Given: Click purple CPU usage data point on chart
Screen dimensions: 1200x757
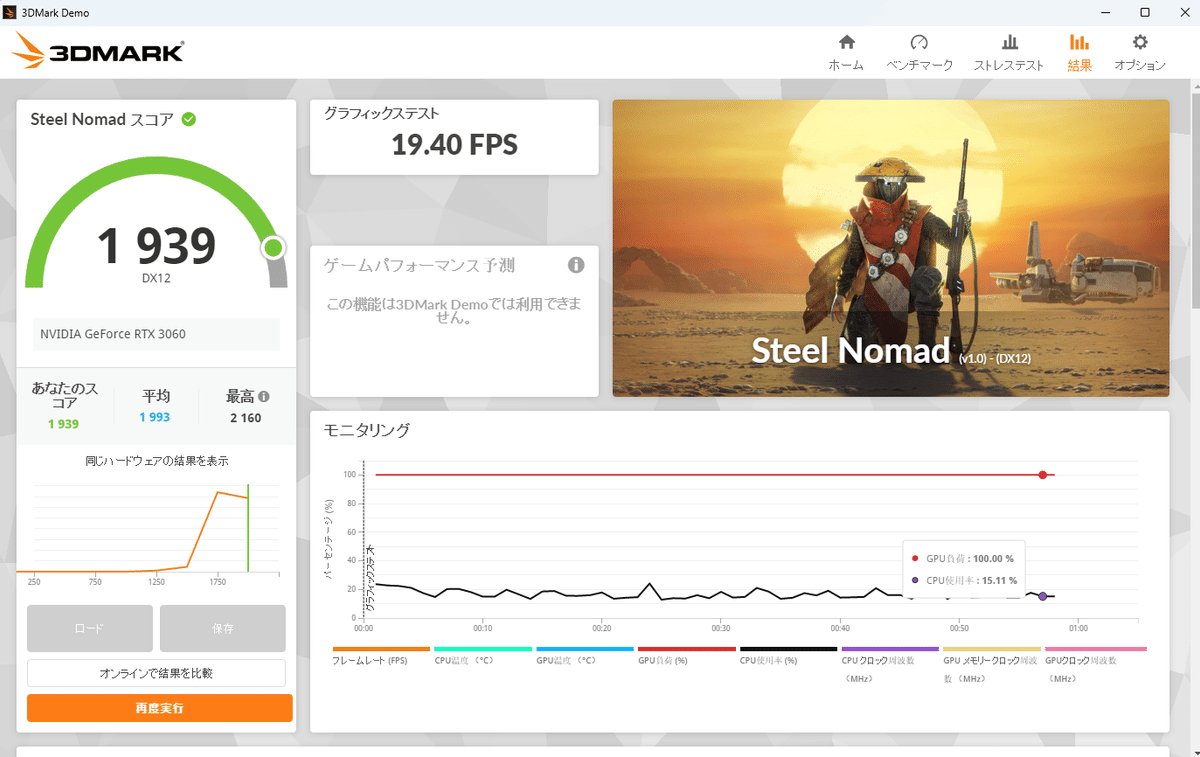Looking at the screenshot, I should (x=1043, y=596).
